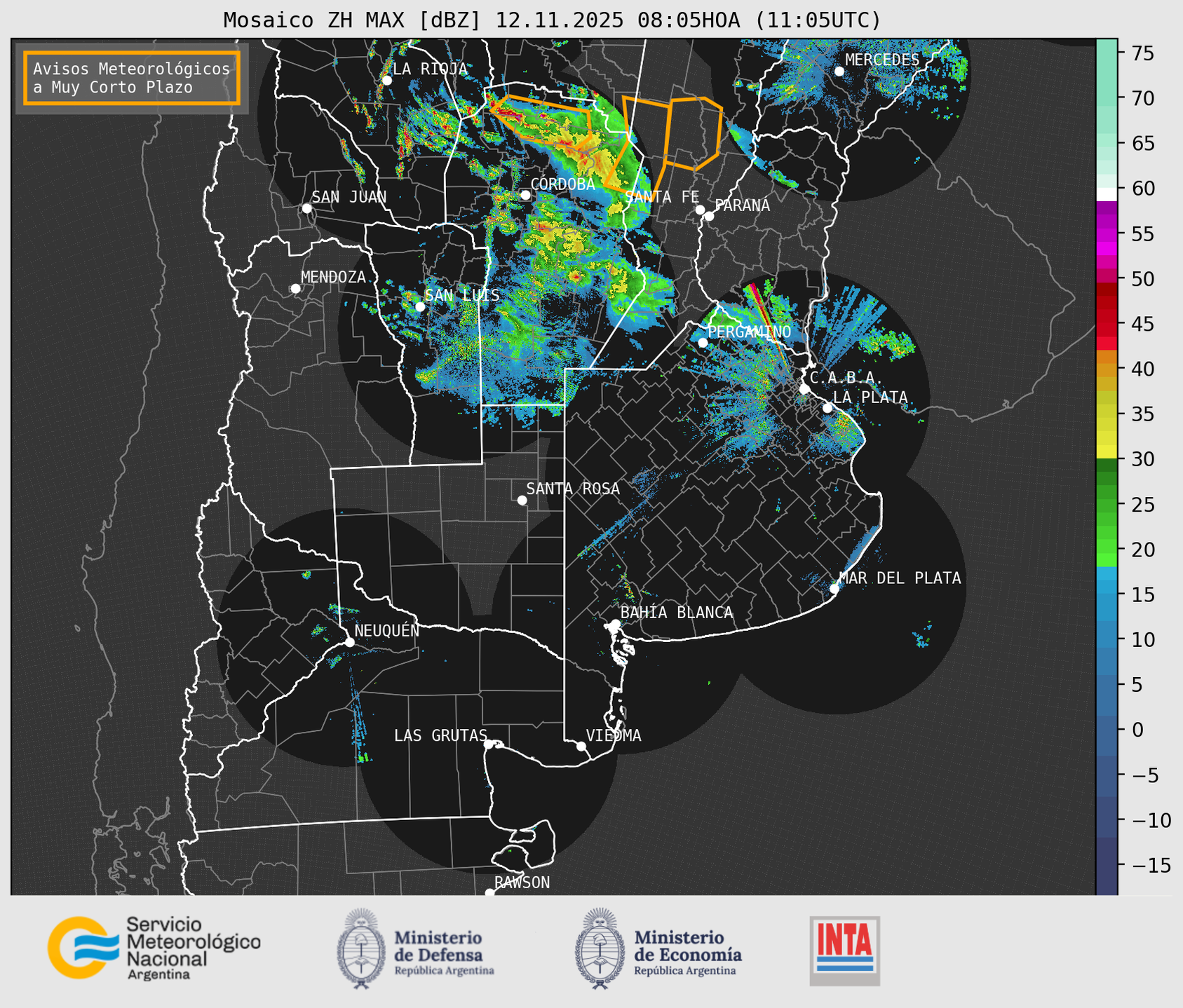Click the LAS GRUTAS city marker dot
Screen dimensions: 1183x1008
click(489, 744)
